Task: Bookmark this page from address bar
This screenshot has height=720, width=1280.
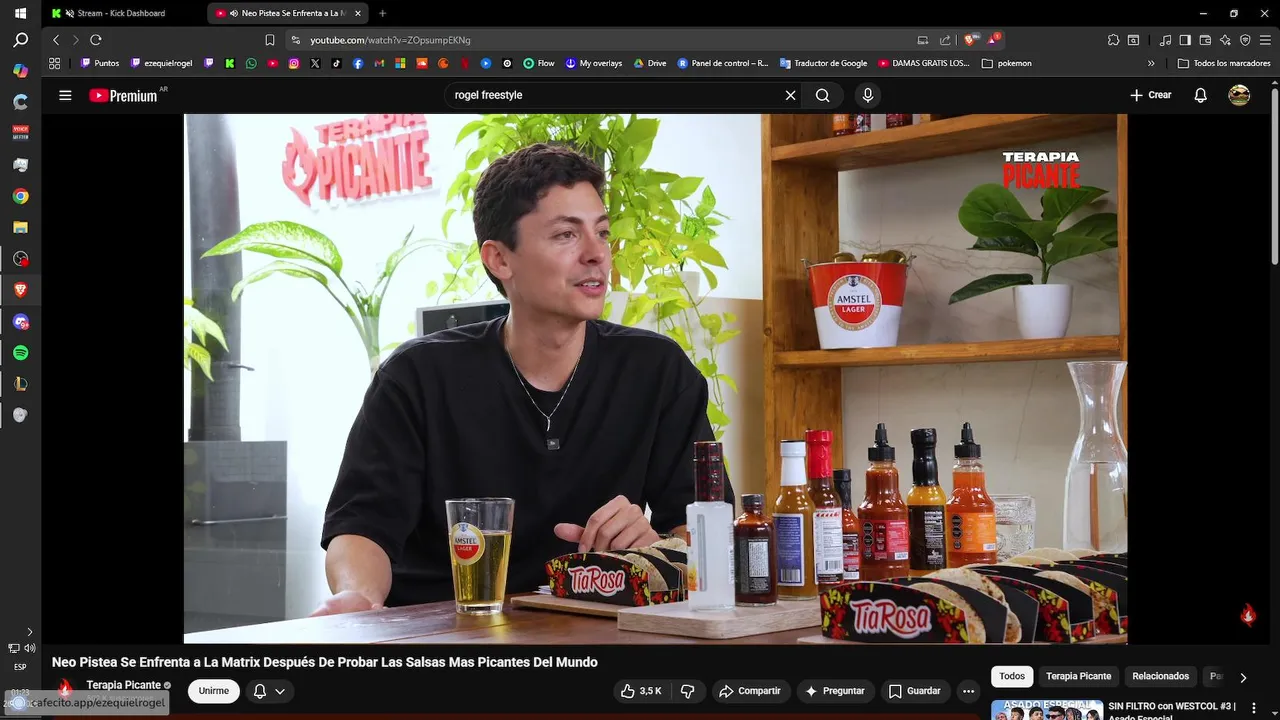Action: pos(270,40)
